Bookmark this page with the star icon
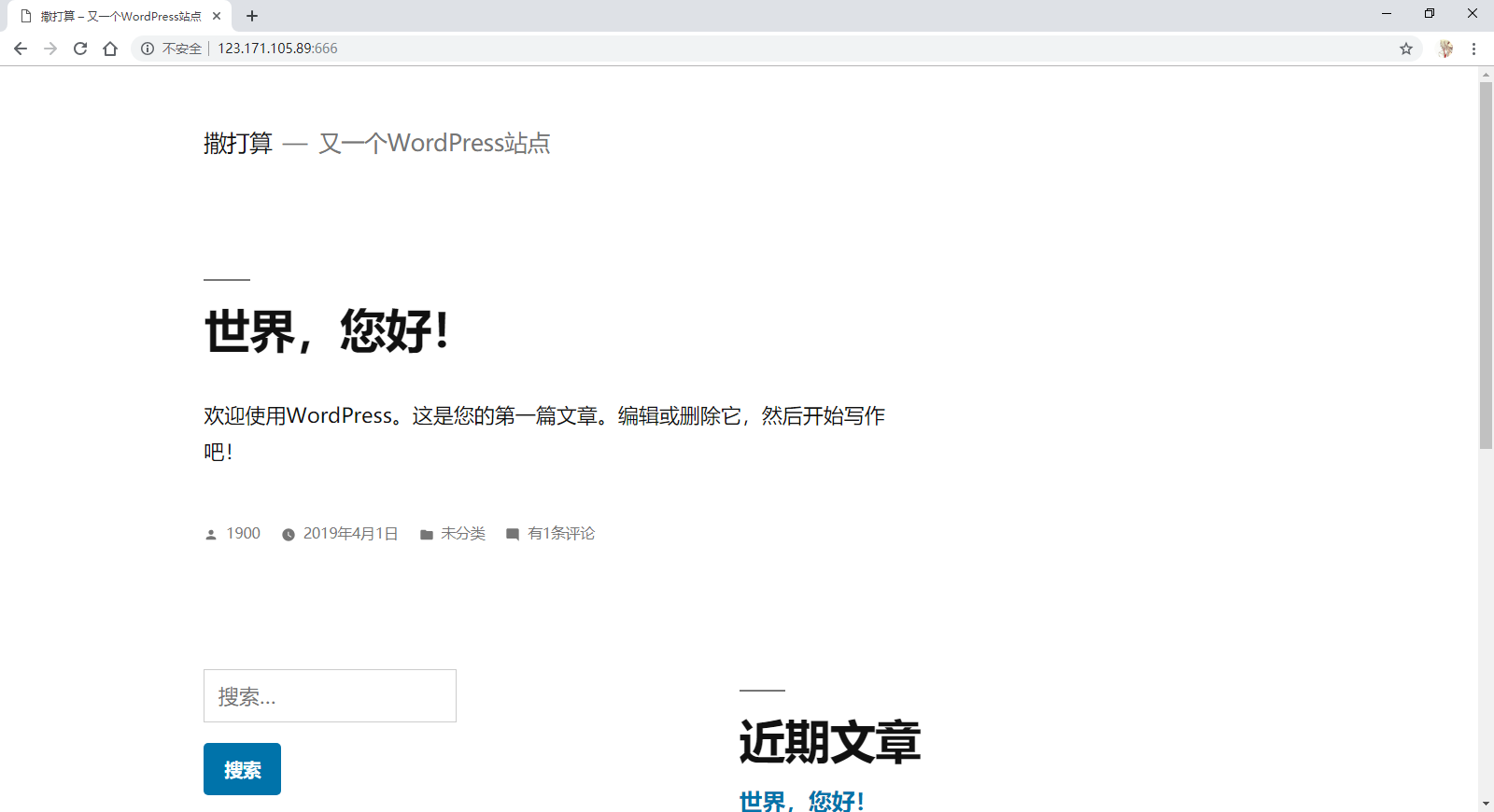Screen dimensions: 1494x812 (1405, 49)
